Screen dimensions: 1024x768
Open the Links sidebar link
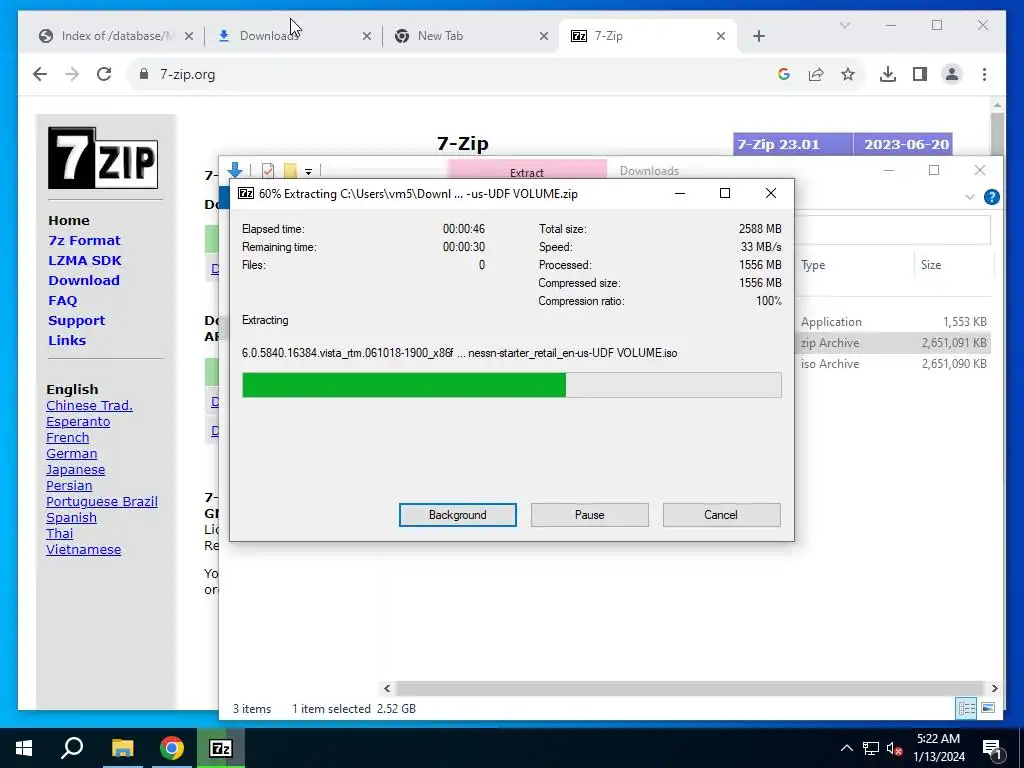coord(67,341)
